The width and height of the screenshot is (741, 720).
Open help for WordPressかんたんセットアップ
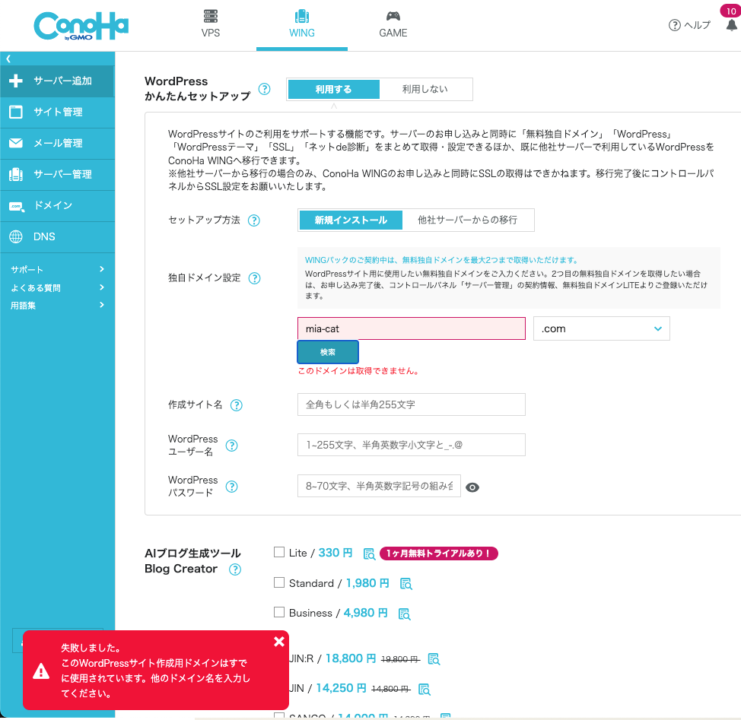[265, 89]
